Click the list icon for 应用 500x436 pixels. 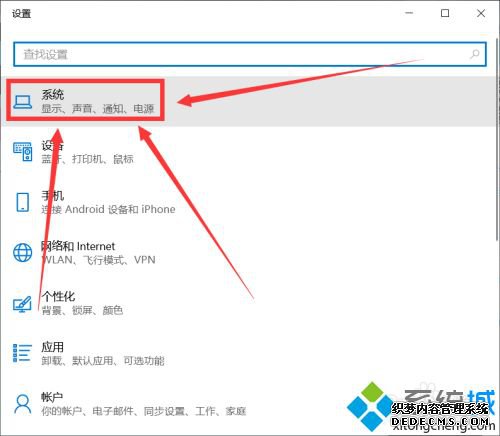(22, 353)
